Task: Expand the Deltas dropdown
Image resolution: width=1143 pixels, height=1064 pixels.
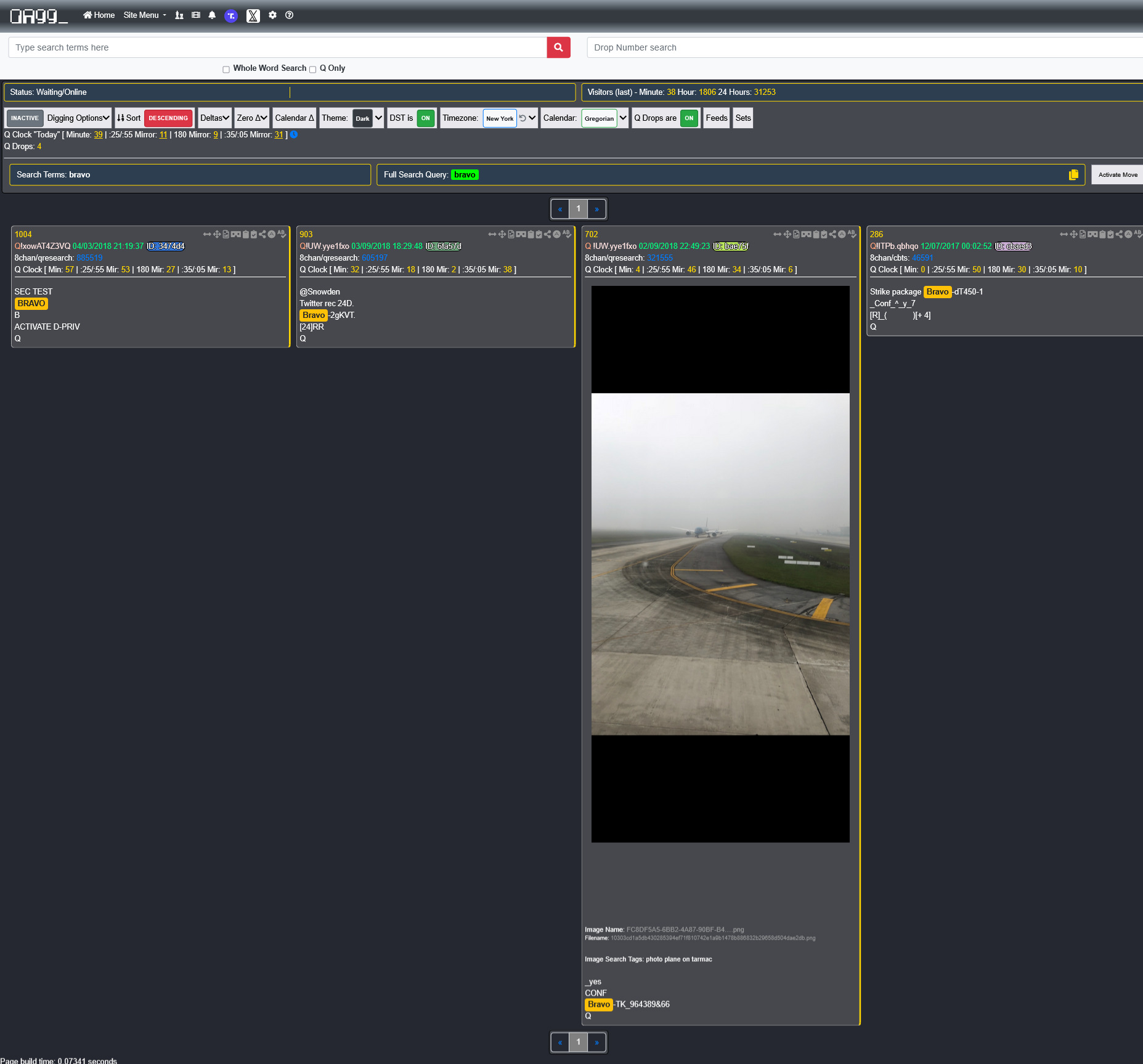Action: click(x=214, y=118)
